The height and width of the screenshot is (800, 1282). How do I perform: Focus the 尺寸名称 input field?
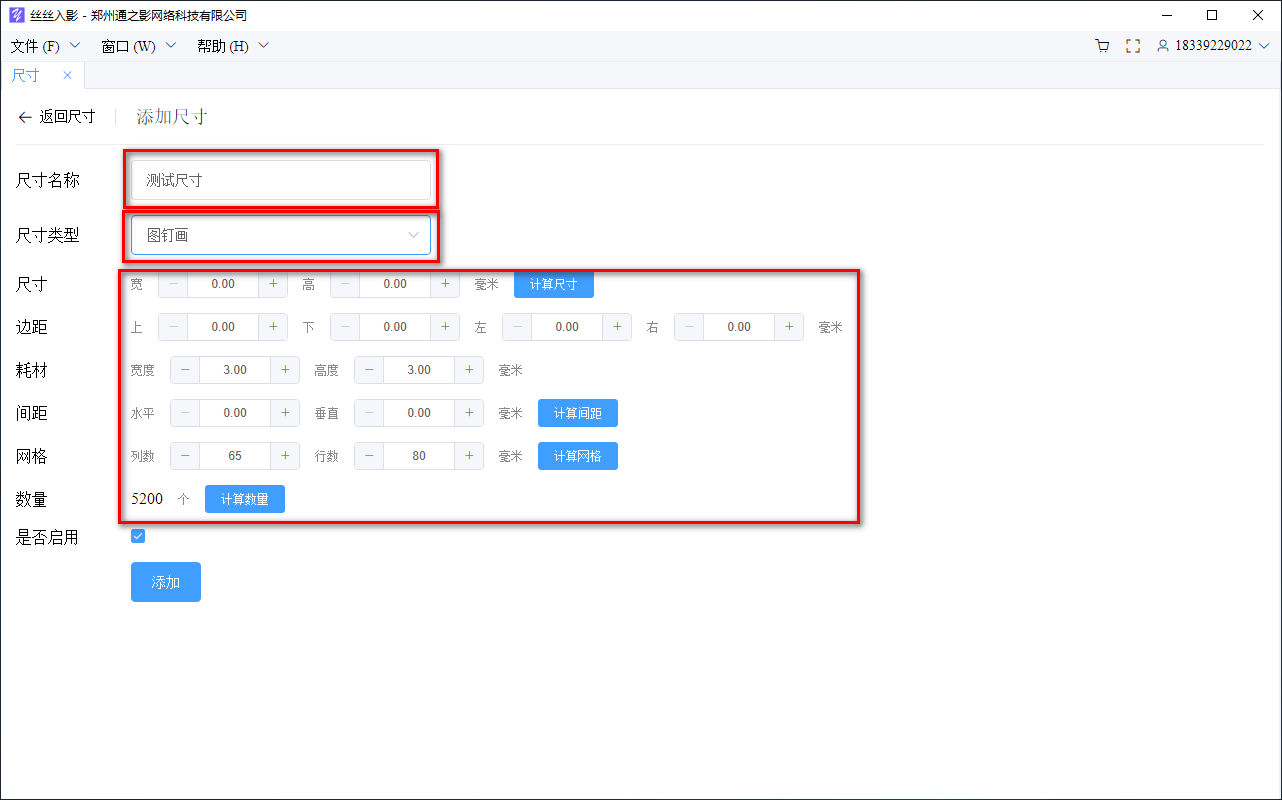[281, 180]
